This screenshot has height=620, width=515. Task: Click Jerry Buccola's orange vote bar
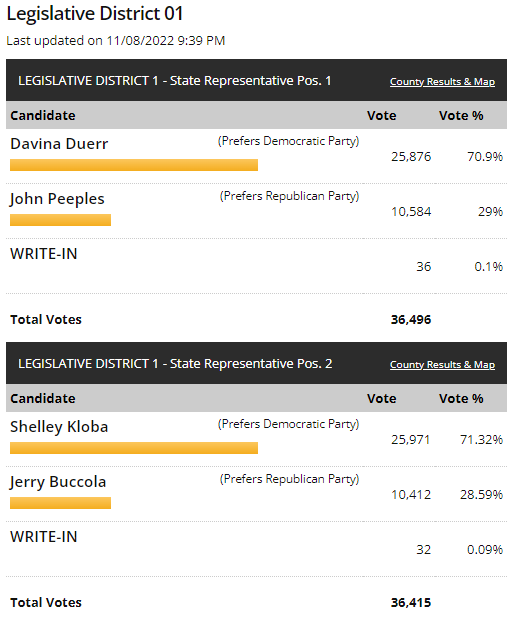coord(60,503)
